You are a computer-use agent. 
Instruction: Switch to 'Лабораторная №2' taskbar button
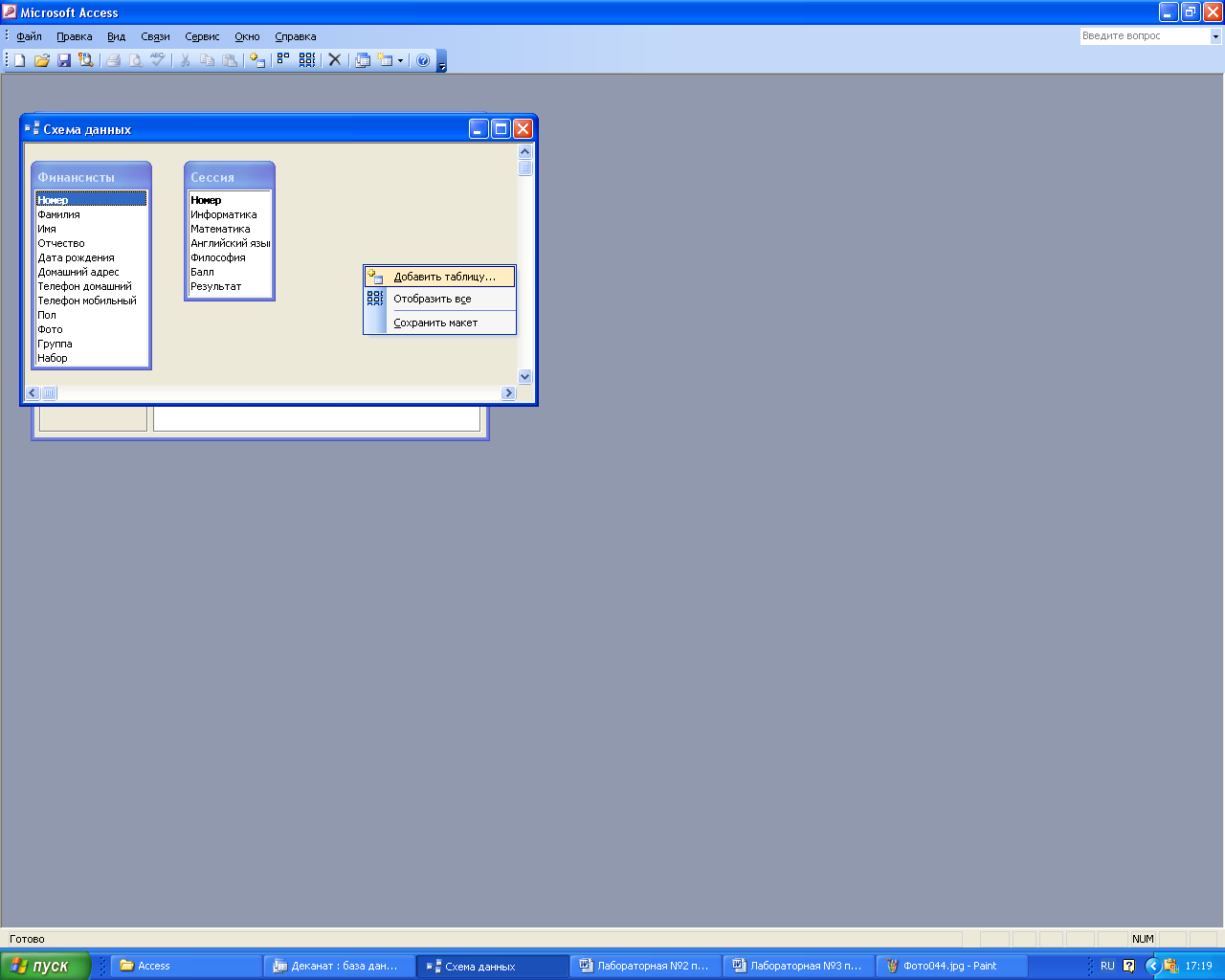pos(646,966)
